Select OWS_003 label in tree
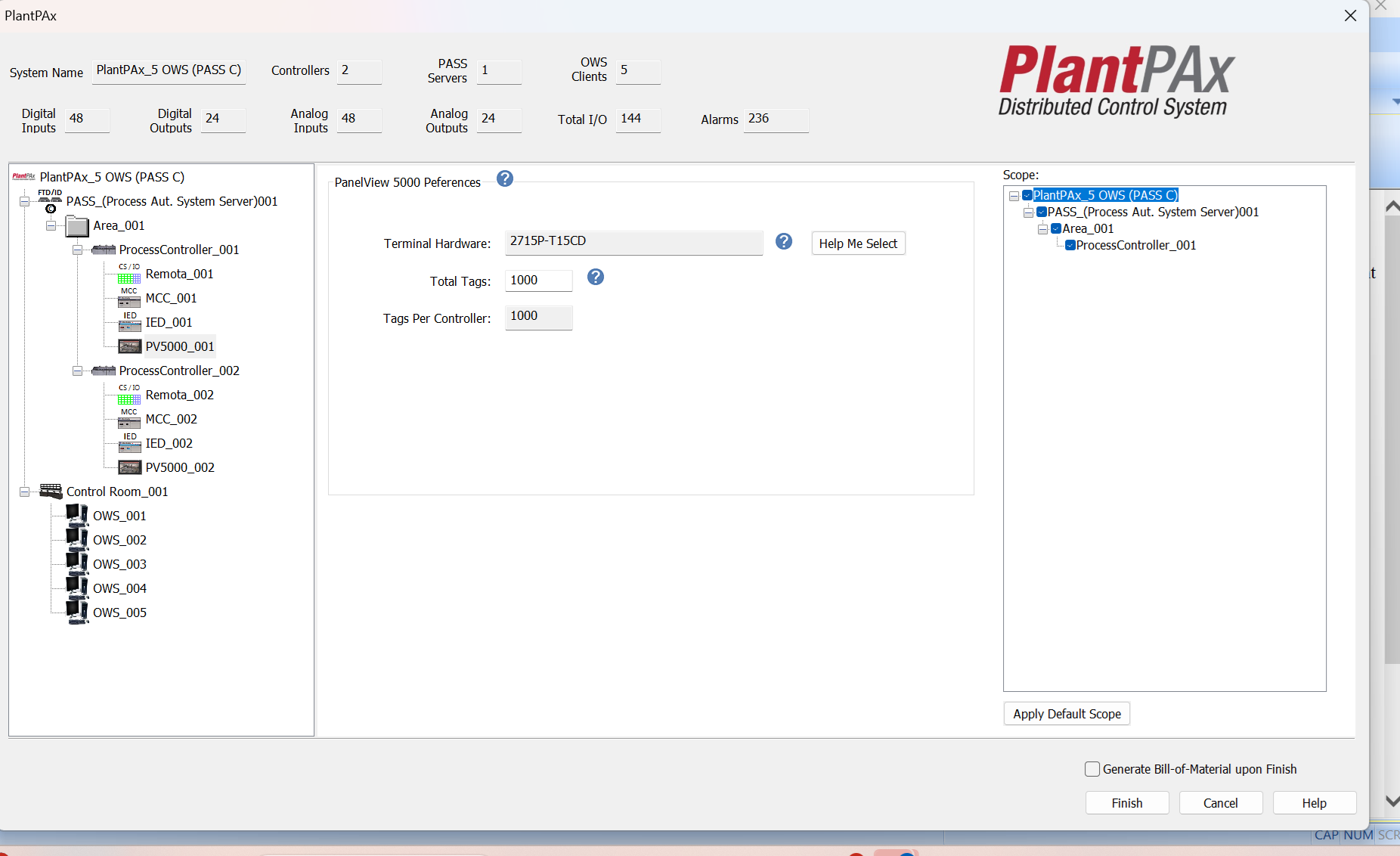This screenshot has height=856, width=1400. 119,564
